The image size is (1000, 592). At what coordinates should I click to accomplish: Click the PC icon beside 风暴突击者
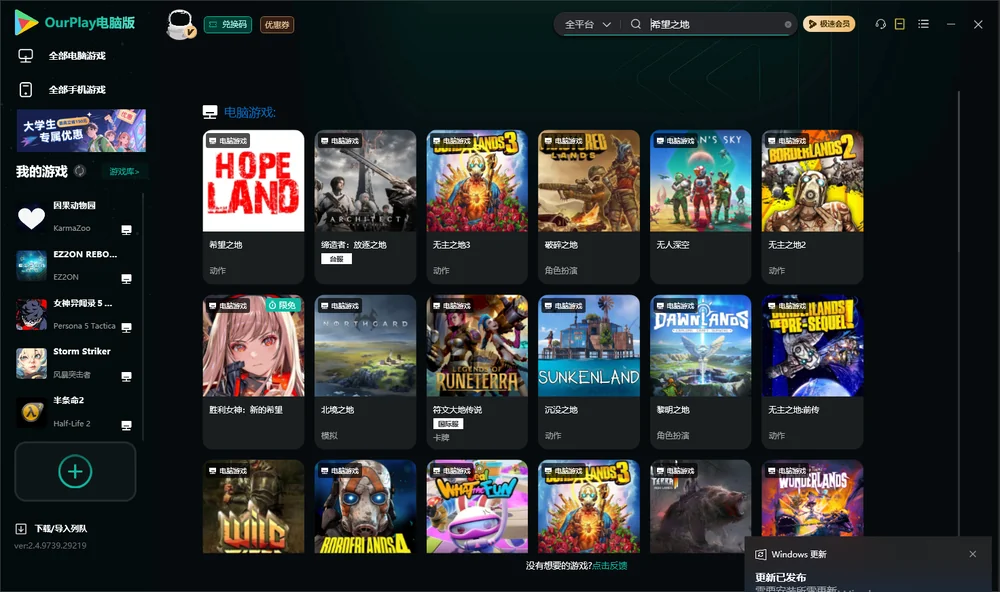point(126,376)
